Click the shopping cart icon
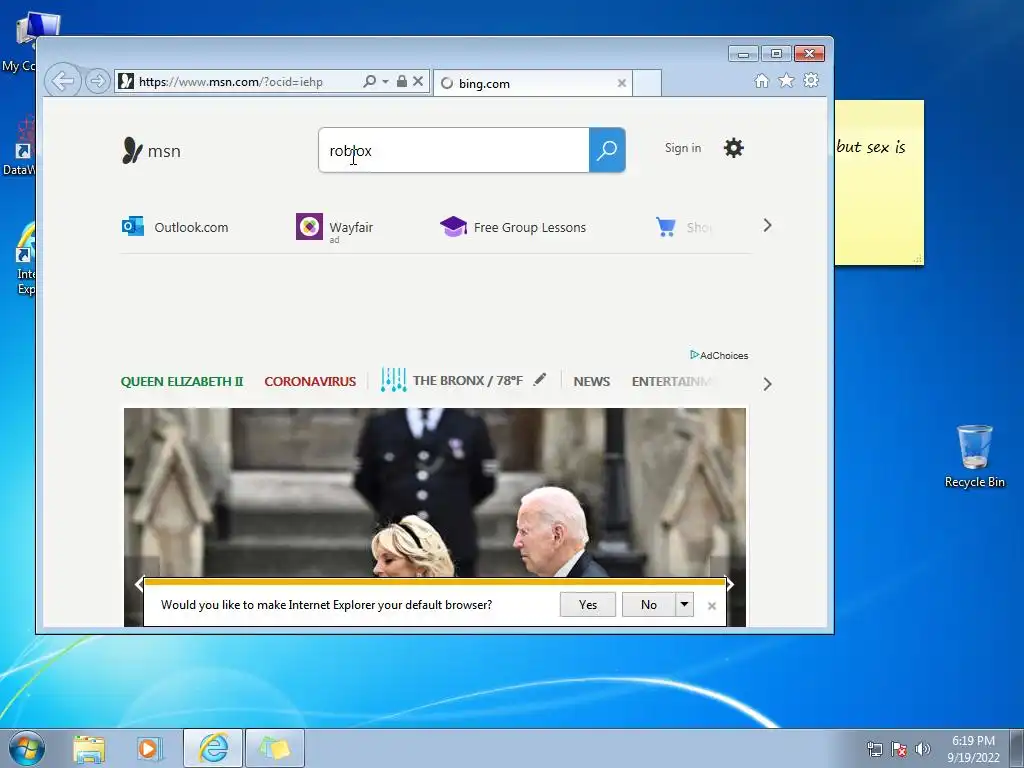The image size is (1024, 768). click(665, 227)
